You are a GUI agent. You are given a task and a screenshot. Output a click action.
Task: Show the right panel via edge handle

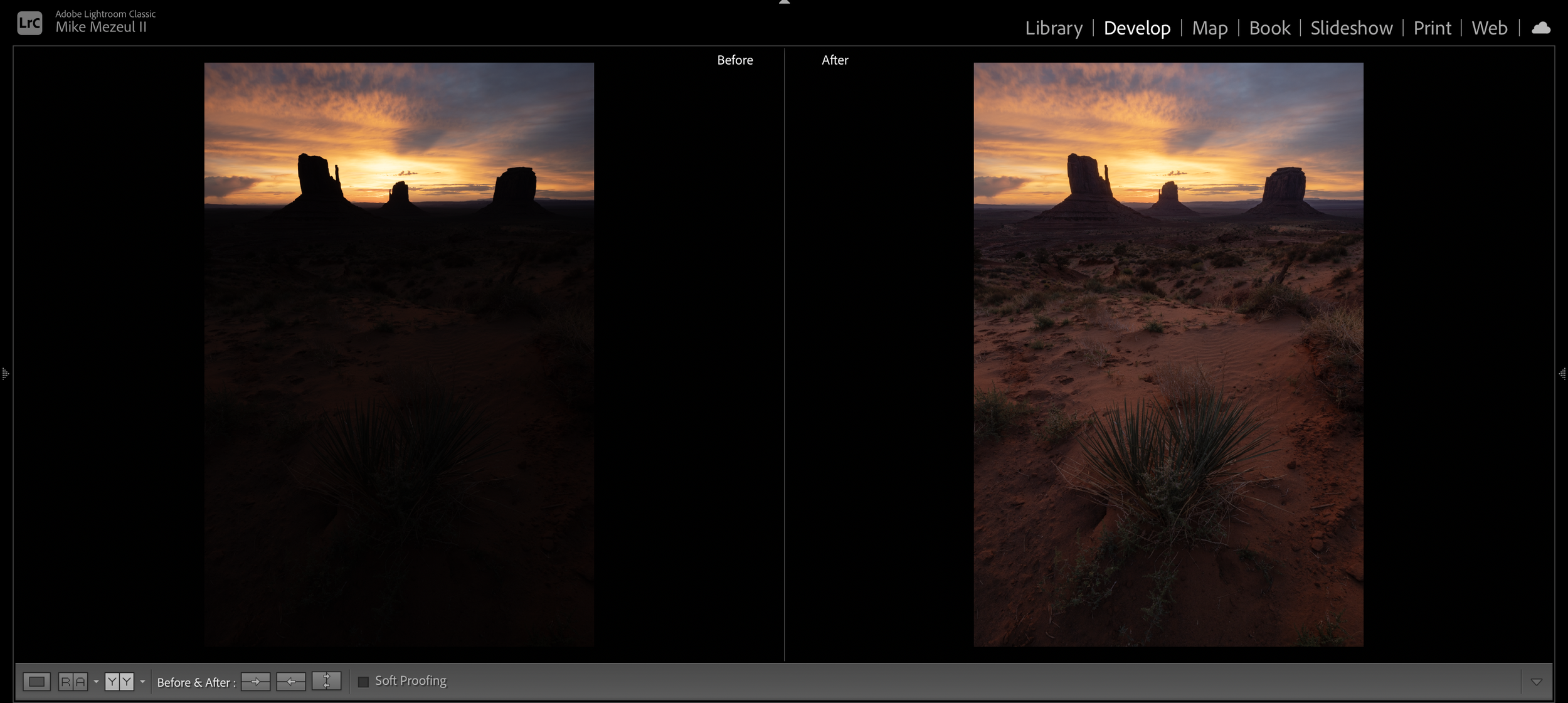tap(1562, 374)
